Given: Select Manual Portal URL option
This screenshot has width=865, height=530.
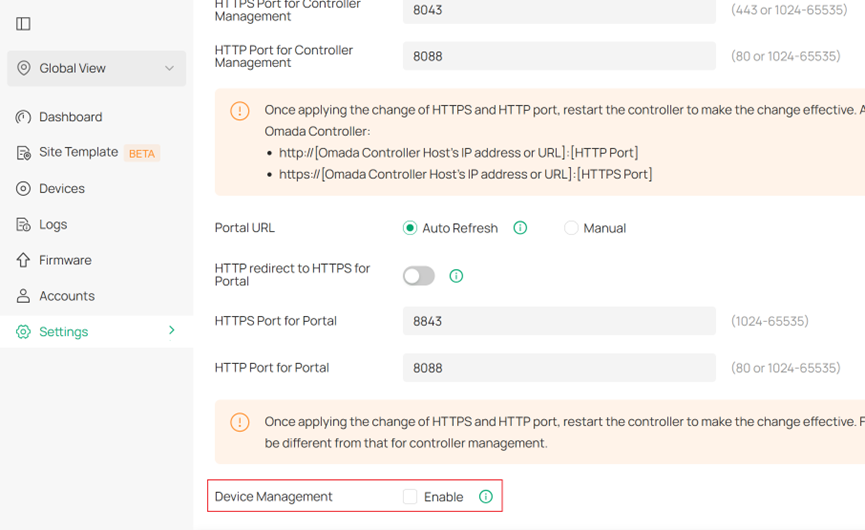Looking at the screenshot, I should (x=571, y=228).
